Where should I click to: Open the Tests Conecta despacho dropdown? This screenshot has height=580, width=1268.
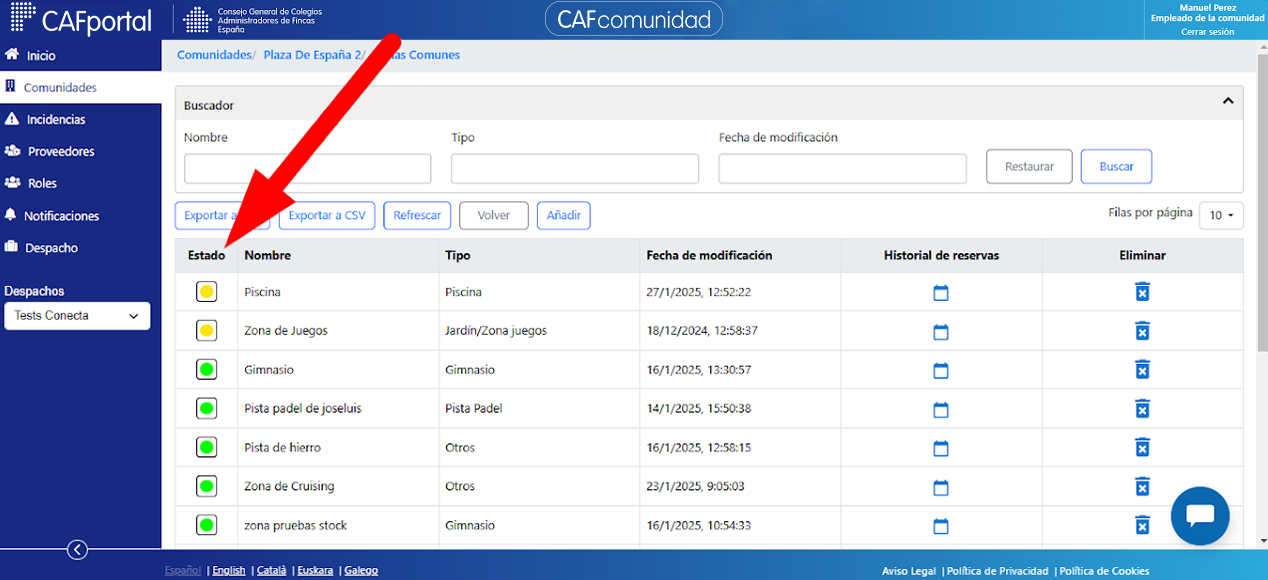point(77,316)
